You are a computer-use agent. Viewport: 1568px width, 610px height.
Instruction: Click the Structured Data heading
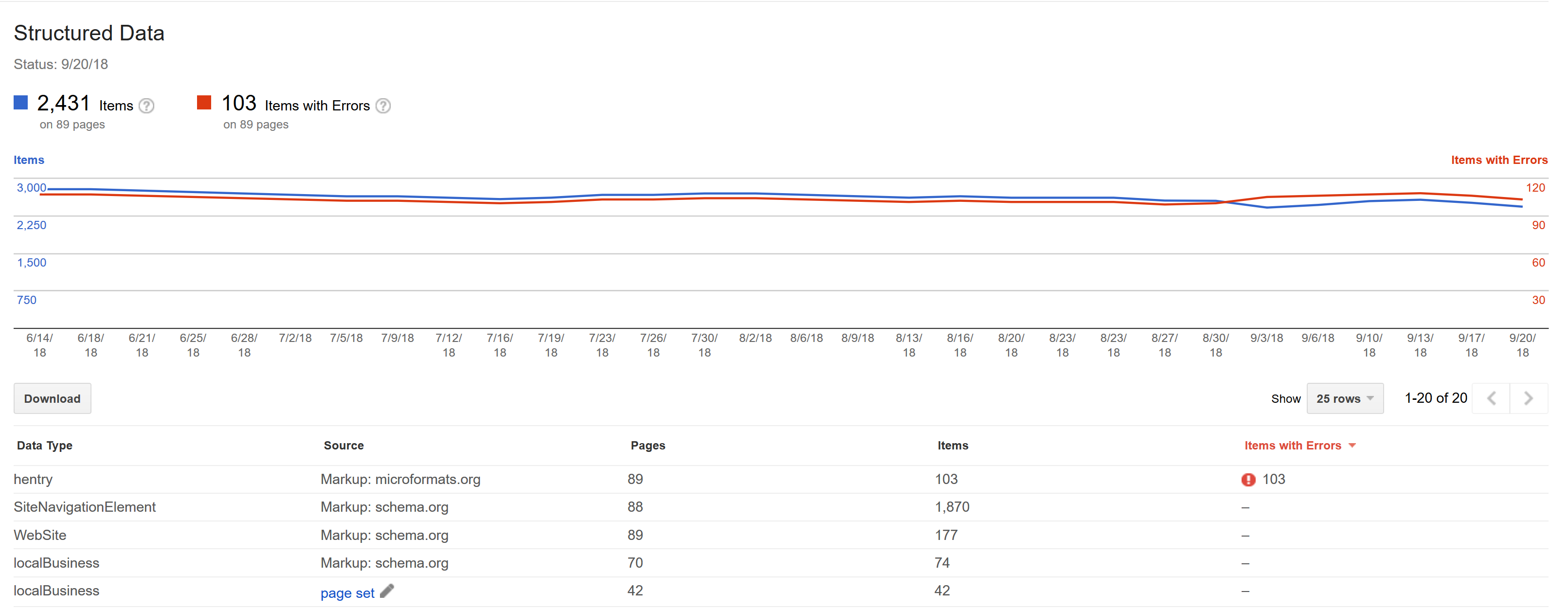[89, 33]
